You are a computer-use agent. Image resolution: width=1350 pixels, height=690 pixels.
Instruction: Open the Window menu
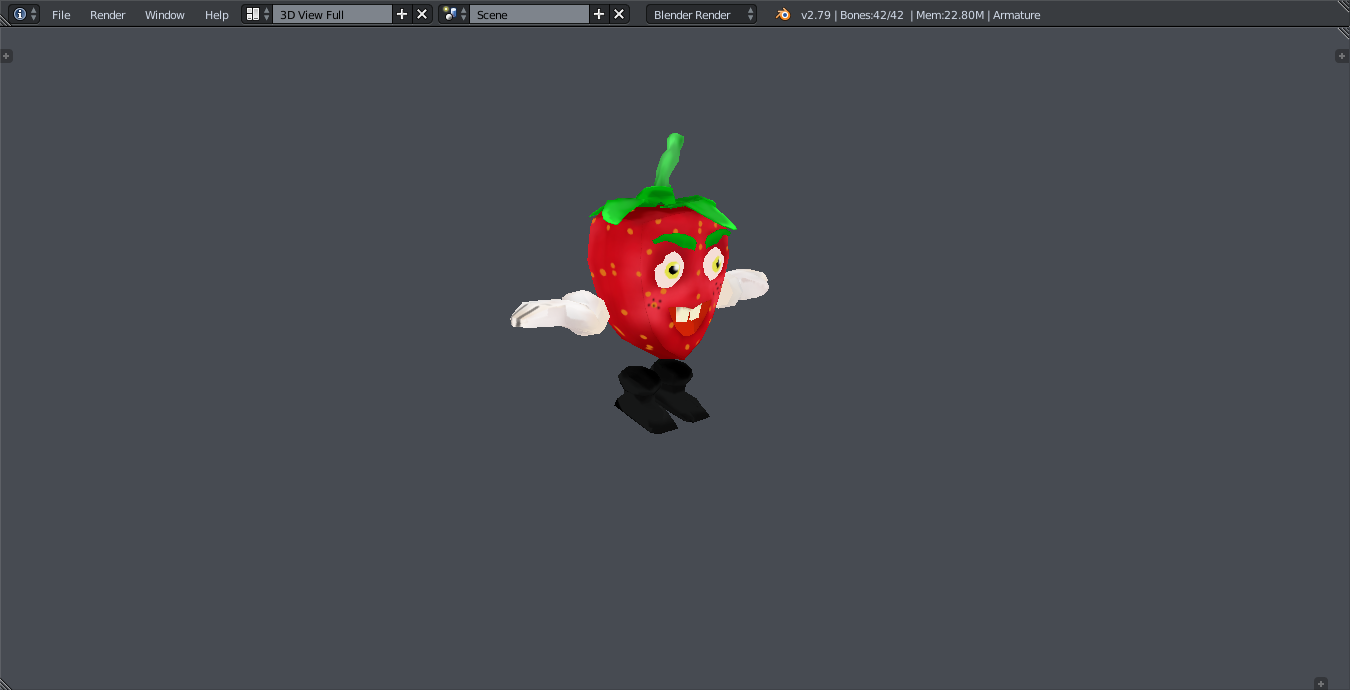click(164, 14)
